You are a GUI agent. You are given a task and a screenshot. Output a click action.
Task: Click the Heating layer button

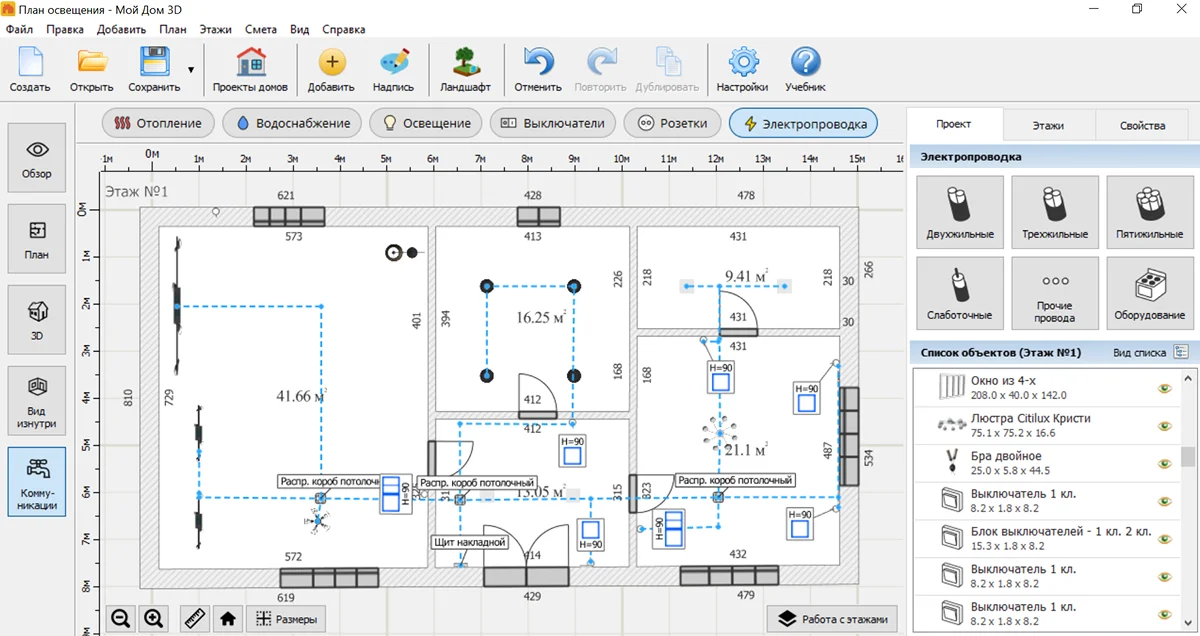(158, 124)
